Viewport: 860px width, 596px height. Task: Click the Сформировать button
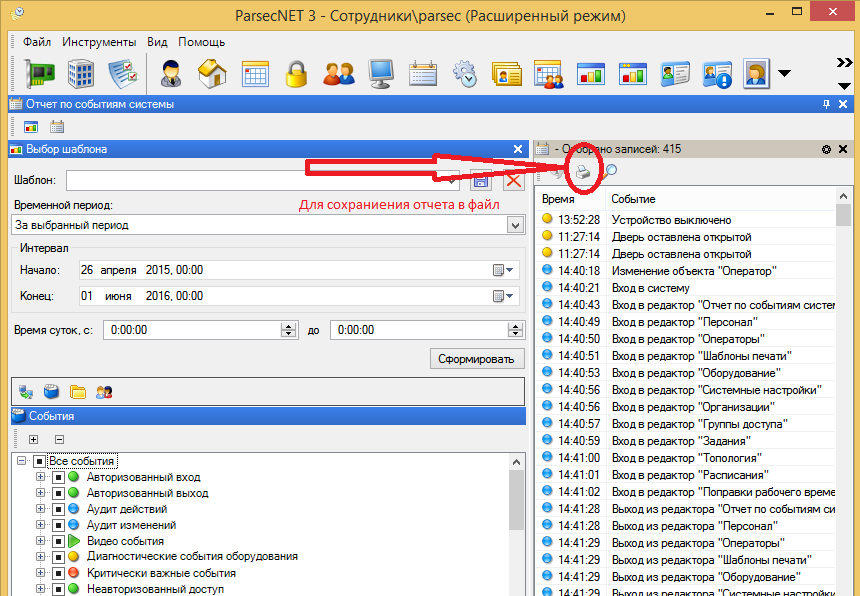[477, 359]
